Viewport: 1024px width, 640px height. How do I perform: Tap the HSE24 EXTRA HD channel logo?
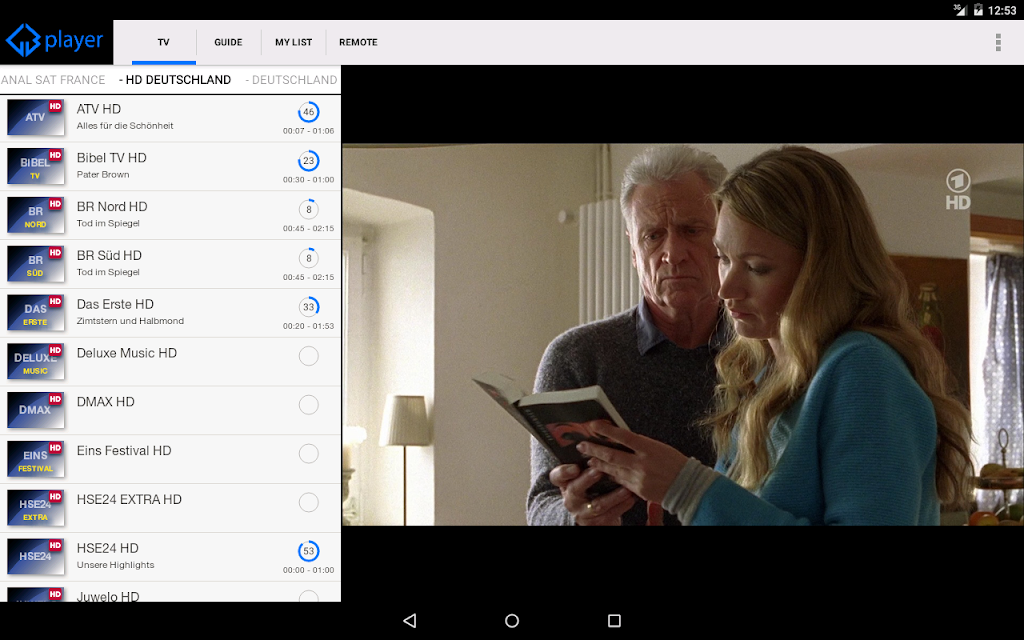(36, 508)
